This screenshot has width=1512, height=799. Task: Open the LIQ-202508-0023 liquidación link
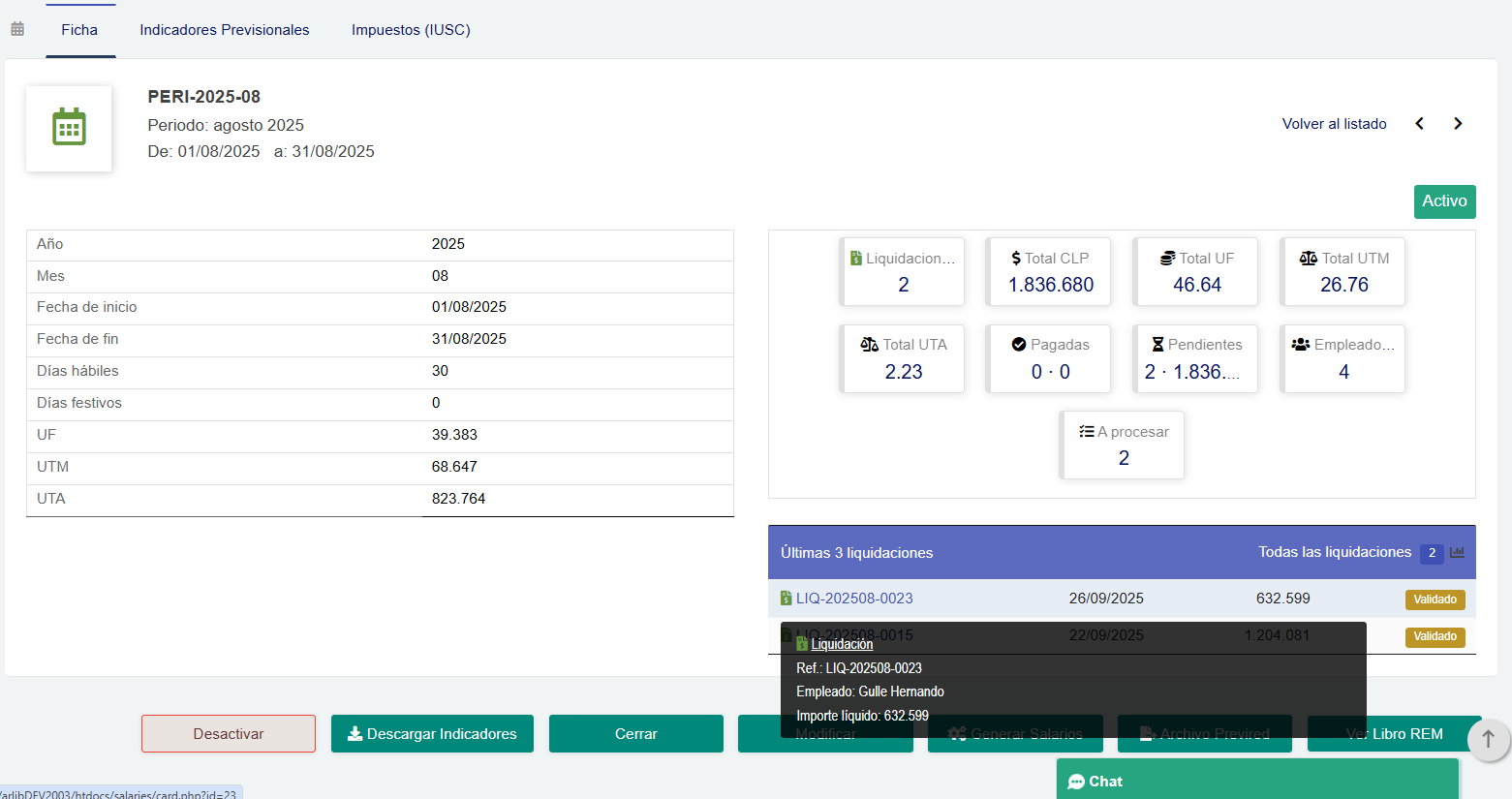[854, 599]
